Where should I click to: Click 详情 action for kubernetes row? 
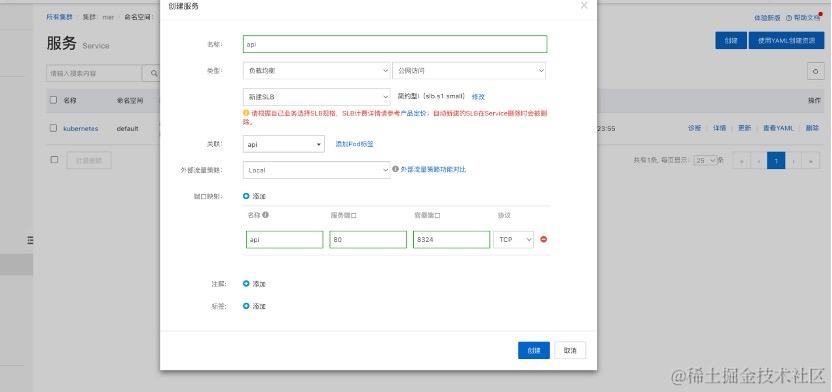(720, 128)
